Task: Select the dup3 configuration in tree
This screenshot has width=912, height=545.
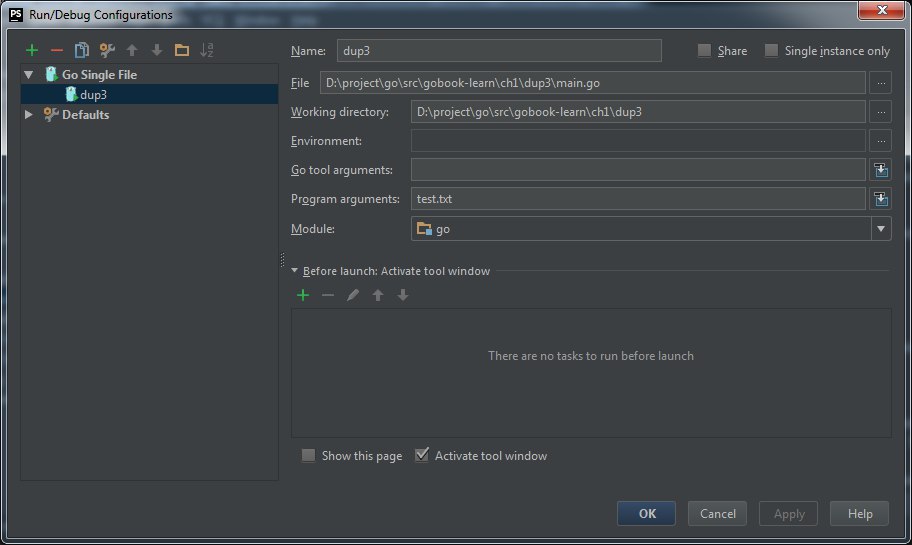Action: tap(93, 94)
